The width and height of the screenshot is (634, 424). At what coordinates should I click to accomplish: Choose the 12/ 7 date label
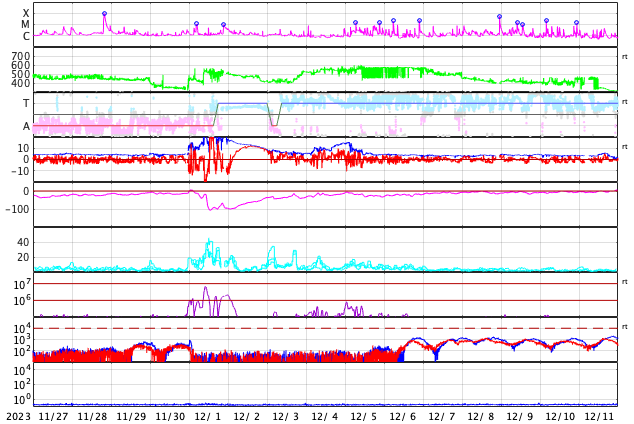[x=442, y=417]
